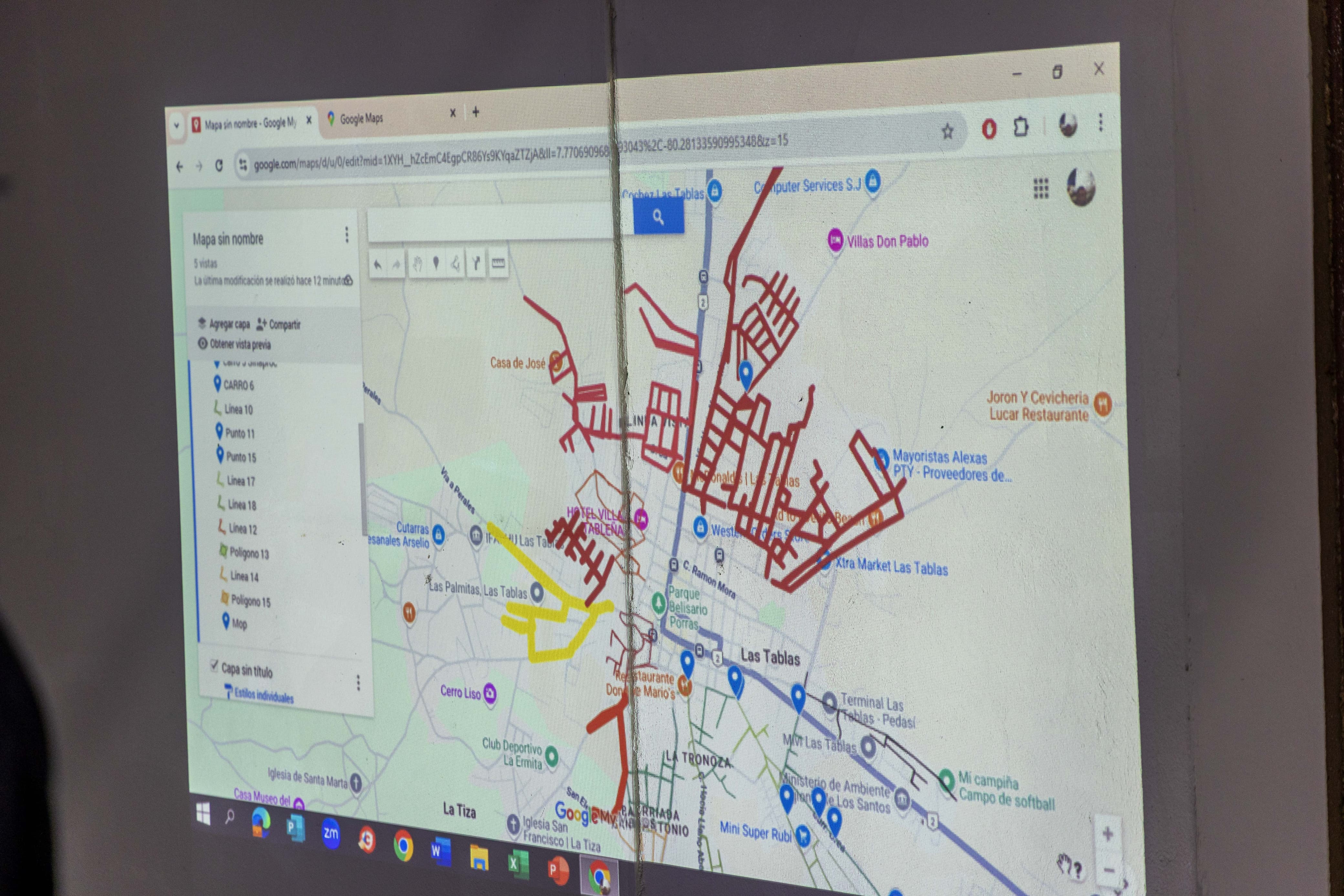Open the Chrome profile avatar in toolbar

pyautogui.click(x=1067, y=125)
